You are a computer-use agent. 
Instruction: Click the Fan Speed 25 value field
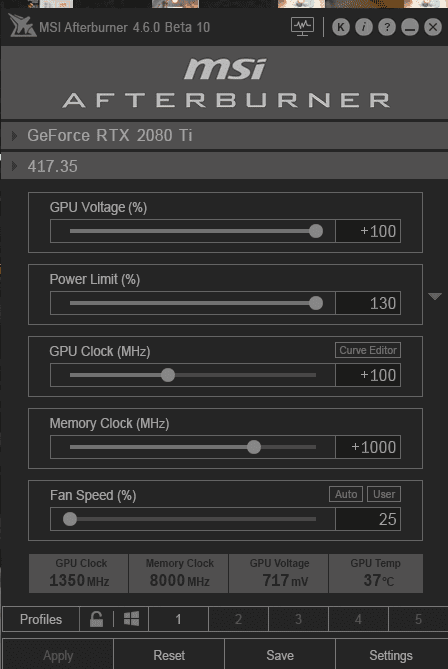(368, 519)
